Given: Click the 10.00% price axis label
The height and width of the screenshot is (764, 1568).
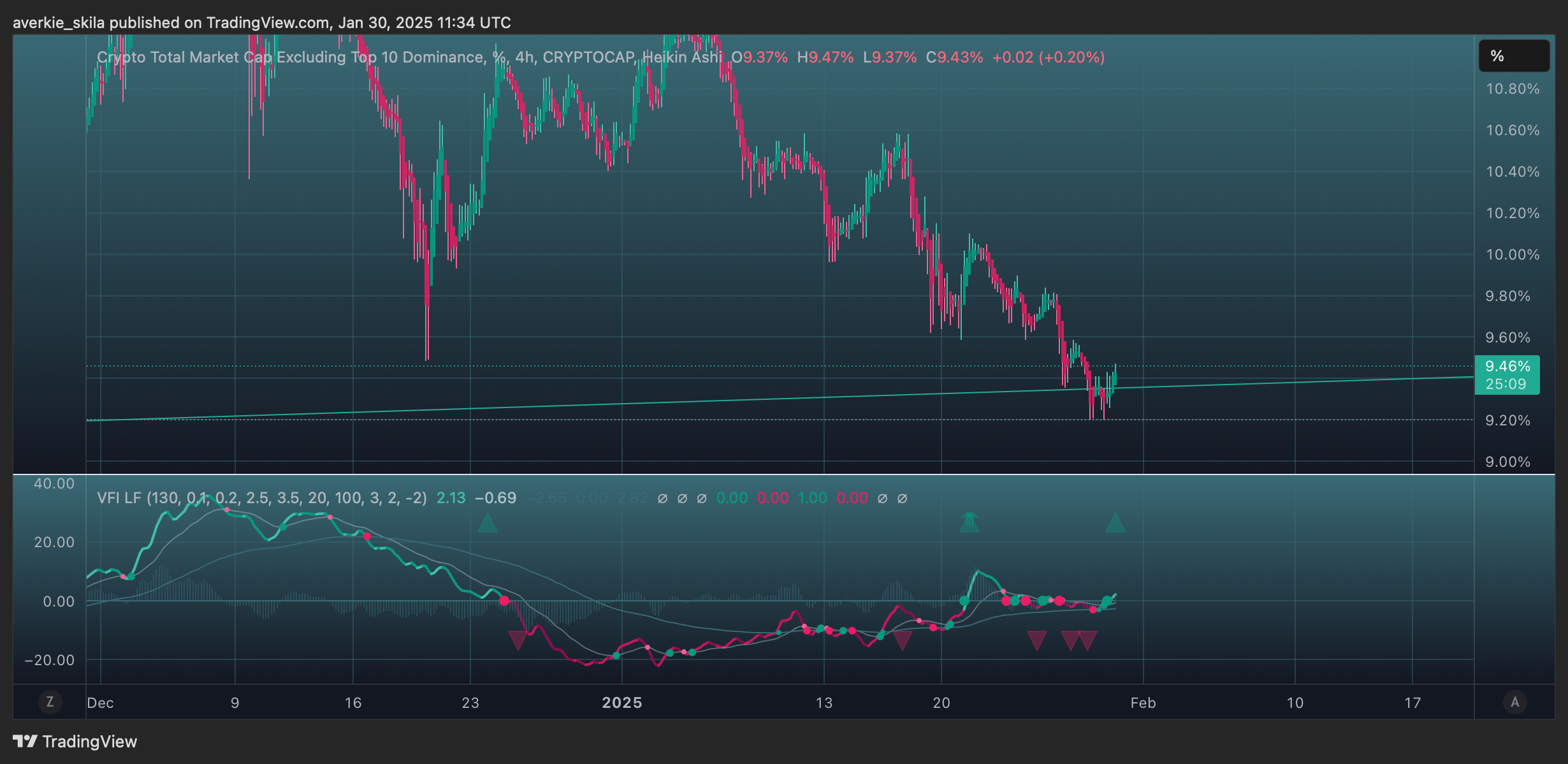Looking at the screenshot, I should 1513,254.
